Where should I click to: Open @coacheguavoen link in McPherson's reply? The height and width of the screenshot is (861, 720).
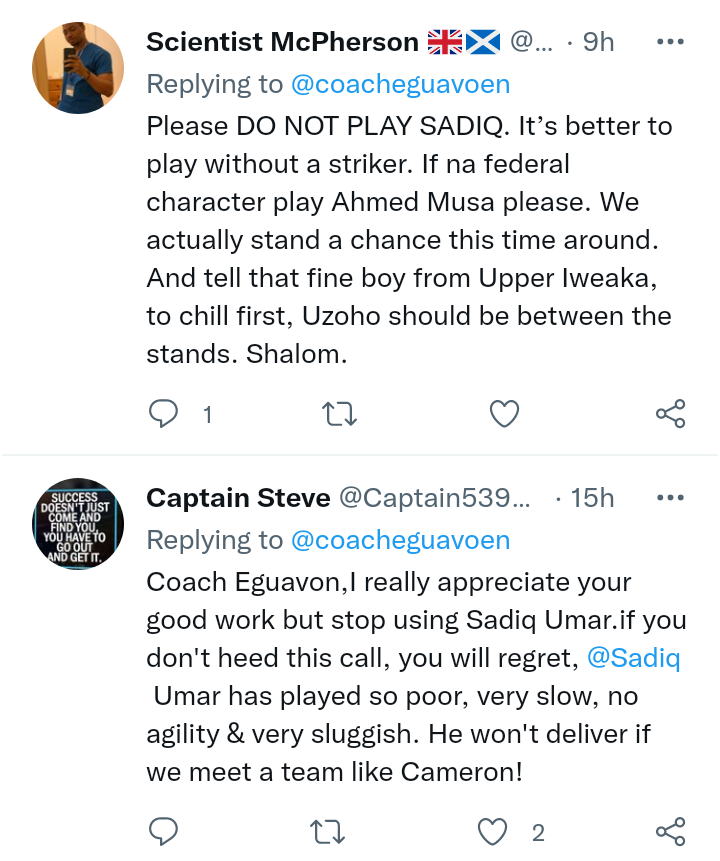tap(400, 84)
